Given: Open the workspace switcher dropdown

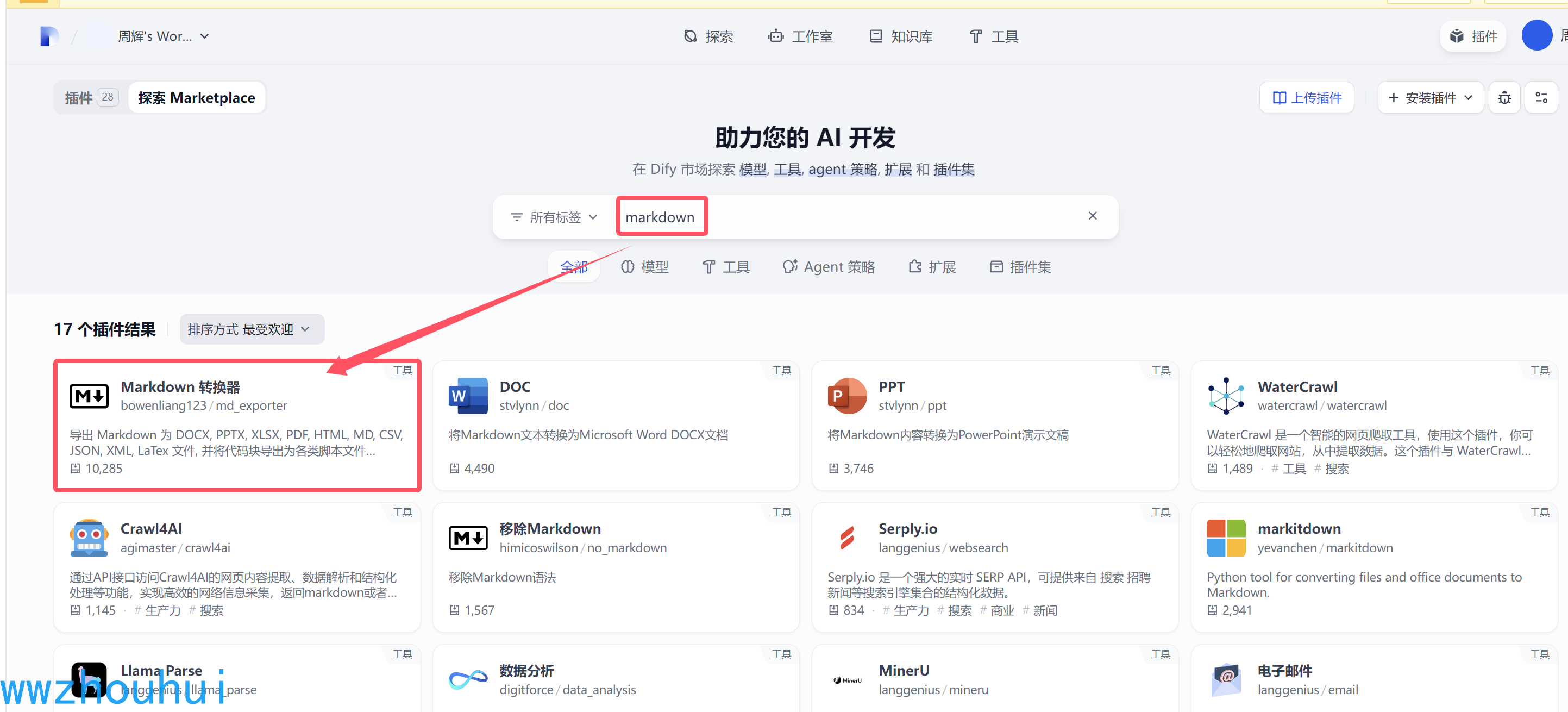Looking at the screenshot, I should tap(163, 36).
